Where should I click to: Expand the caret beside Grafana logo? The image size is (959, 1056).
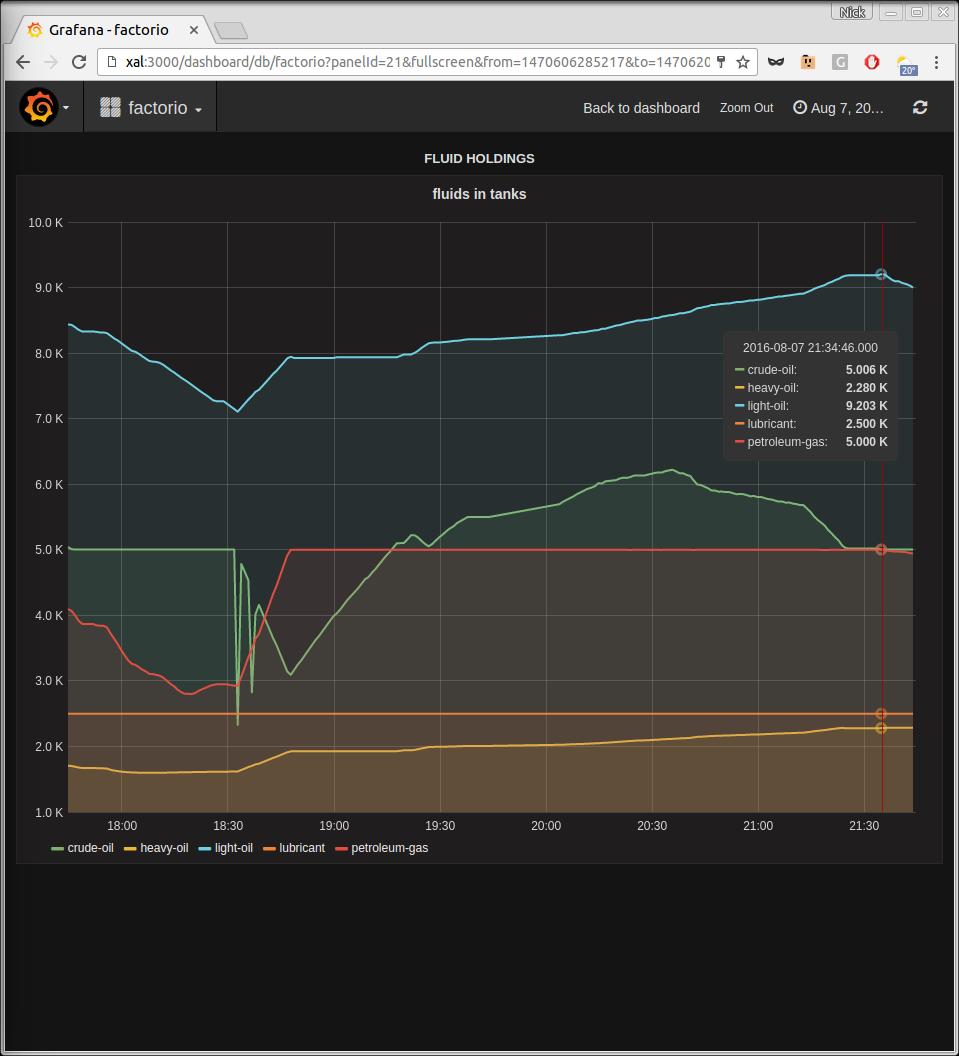pos(66,108)
